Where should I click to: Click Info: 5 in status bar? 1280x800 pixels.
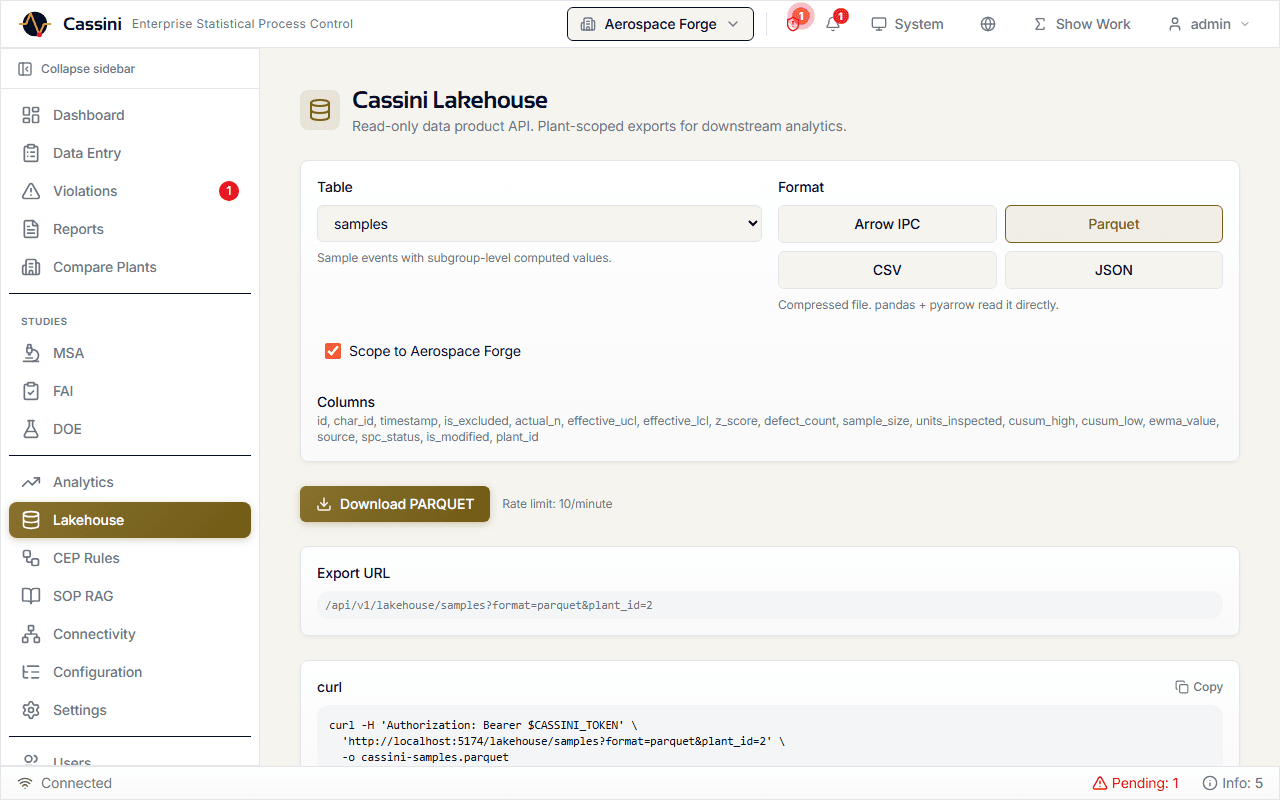(1233, 783)
